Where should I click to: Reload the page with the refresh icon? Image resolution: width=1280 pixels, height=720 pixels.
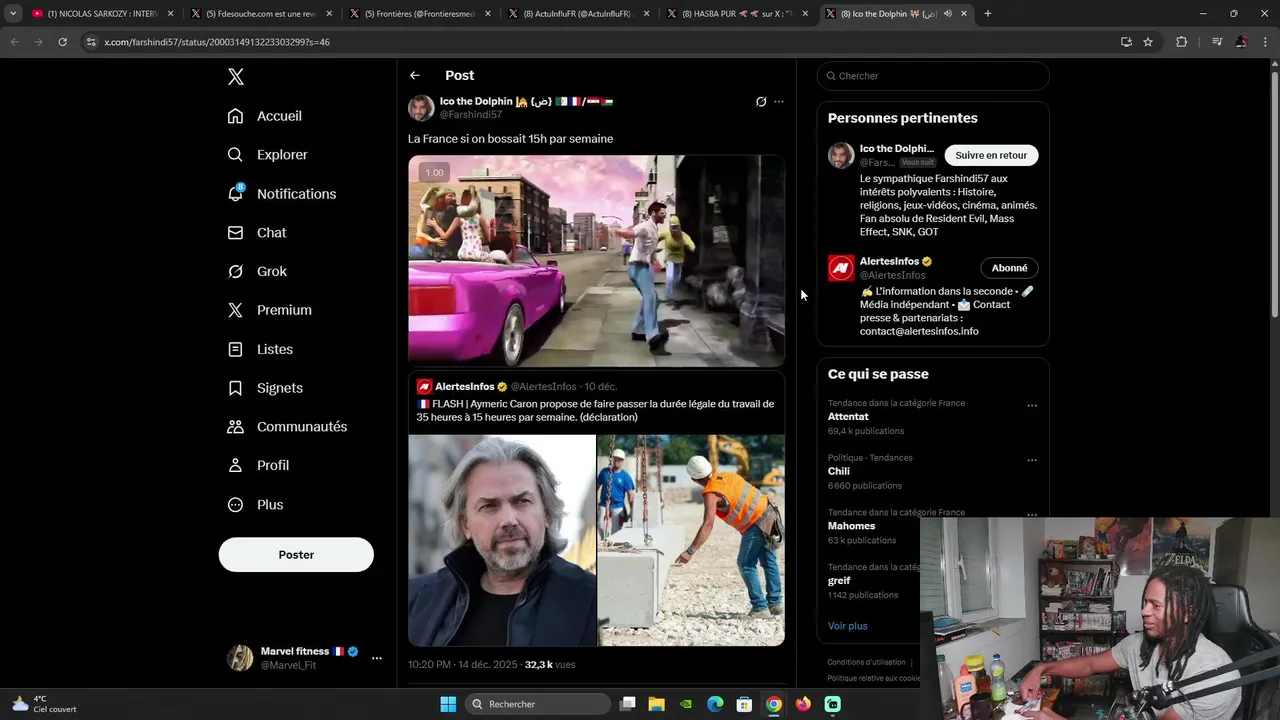(x=62, y=42)
